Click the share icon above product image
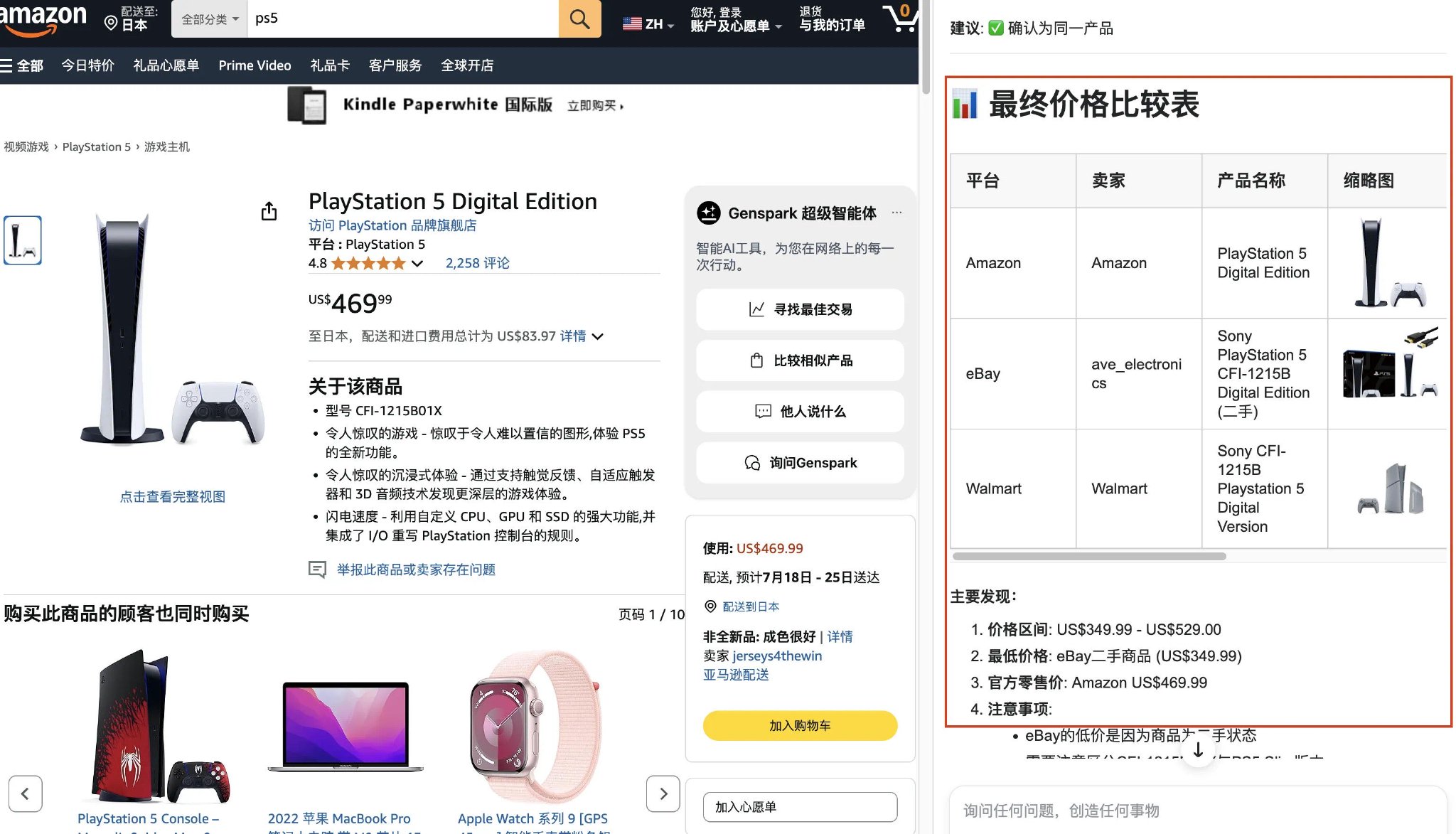The image size is (1456, 834). coord(269,211)
